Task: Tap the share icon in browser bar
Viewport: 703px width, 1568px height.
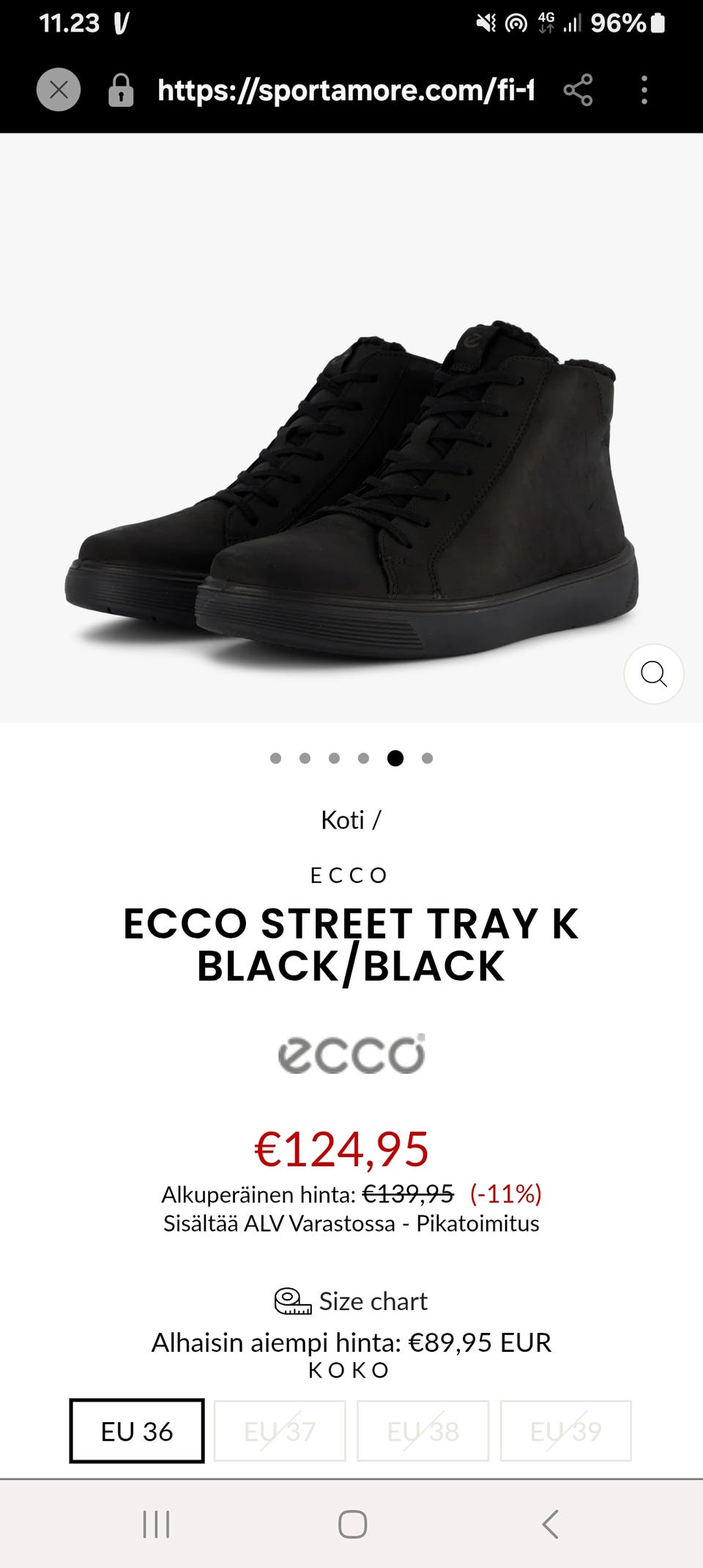Action: (x=578, y=90)
